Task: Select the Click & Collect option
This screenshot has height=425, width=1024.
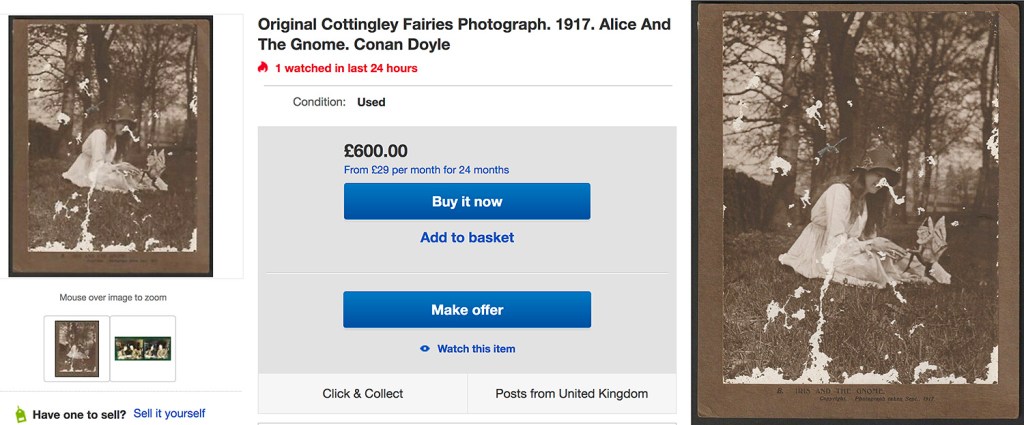Action: click(x=362, y=393)
